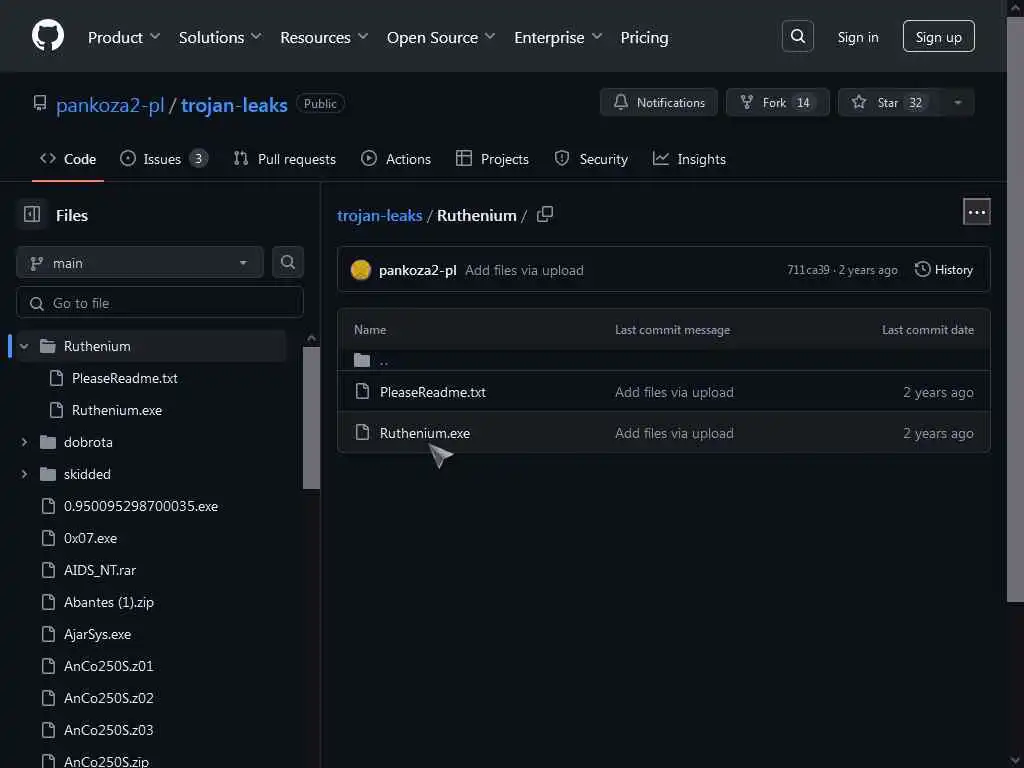
Task: Click file icon of AjarSys.exe
Action: coord(48,634)
